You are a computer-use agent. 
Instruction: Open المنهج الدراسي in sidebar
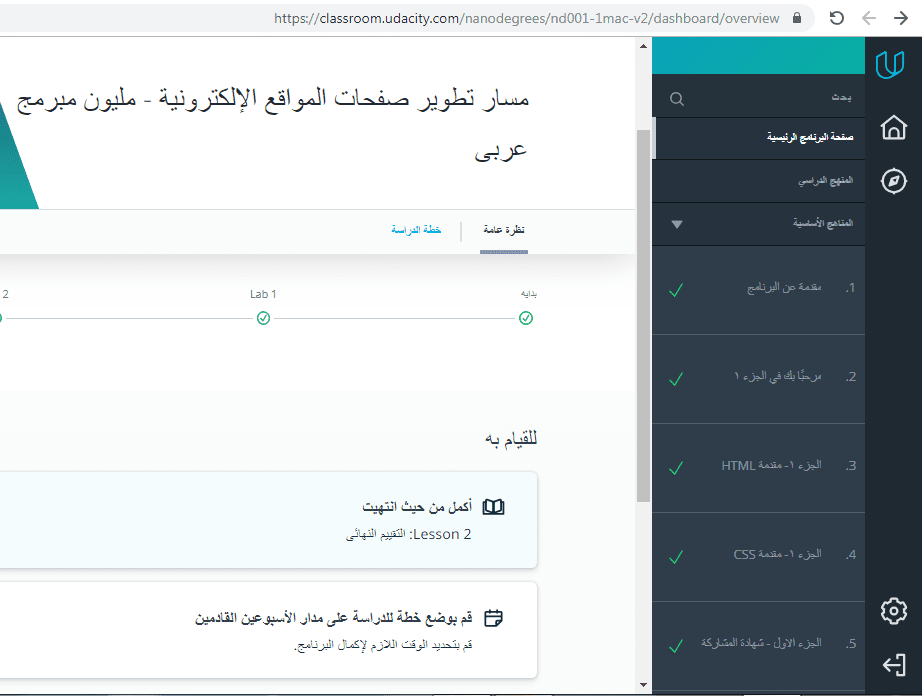pos(759,180)
